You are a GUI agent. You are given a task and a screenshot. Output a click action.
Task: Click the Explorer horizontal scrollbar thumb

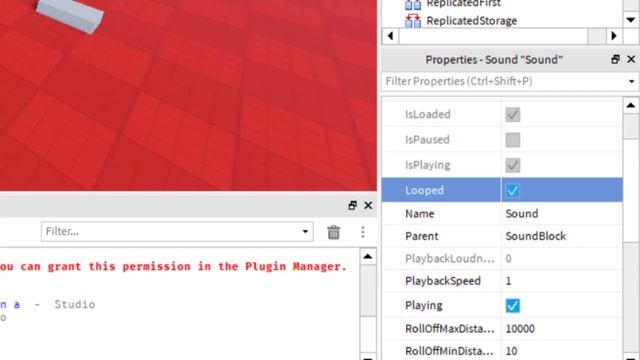(493, 36)
